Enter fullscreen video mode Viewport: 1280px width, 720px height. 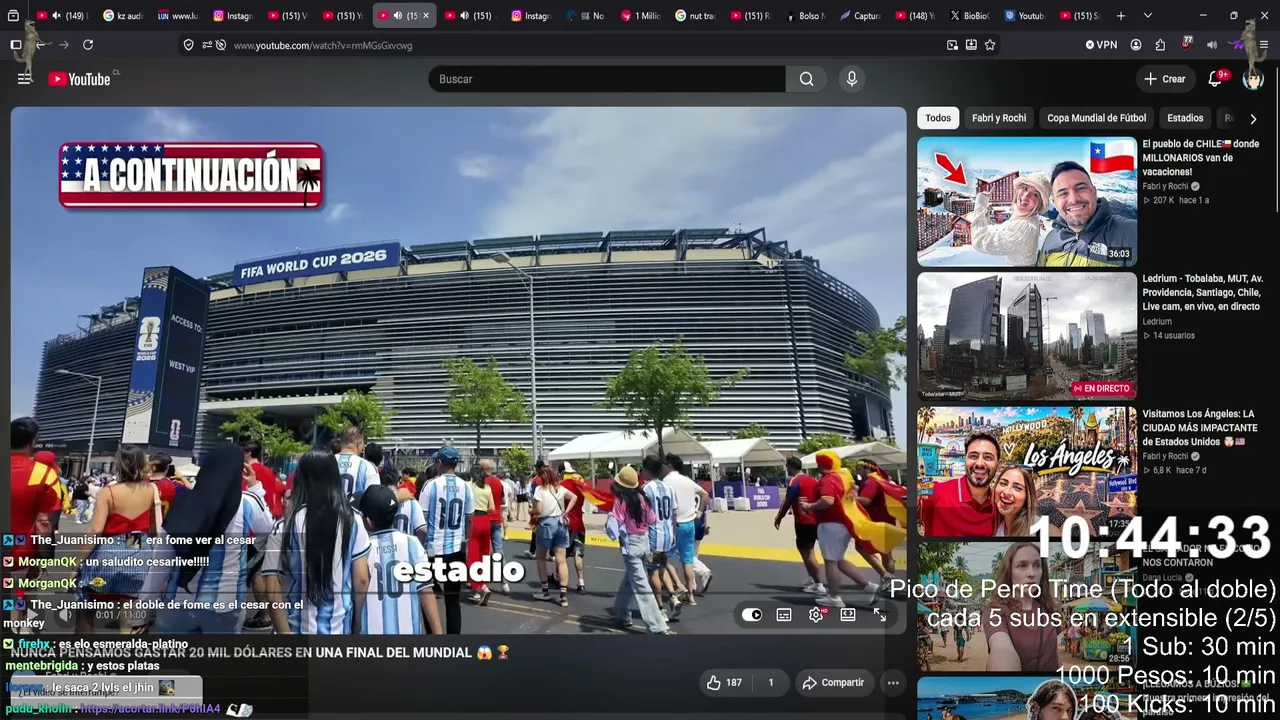point(880,615)
